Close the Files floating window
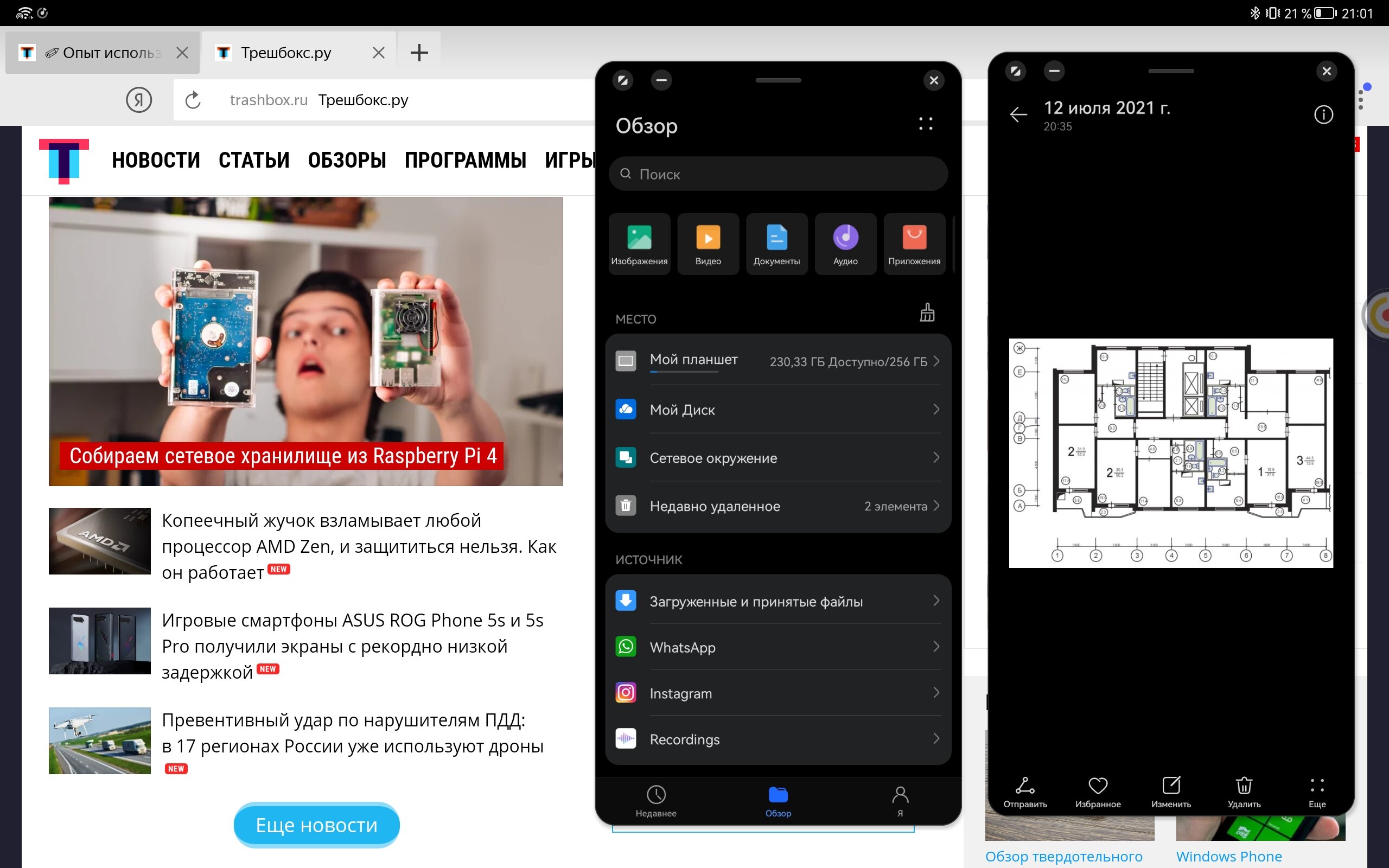The image size is (1389, 868). pos(934,80)
